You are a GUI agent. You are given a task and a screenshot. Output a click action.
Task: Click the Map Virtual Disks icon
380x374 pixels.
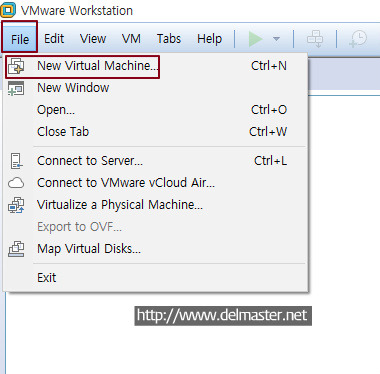tap(16, 249)
